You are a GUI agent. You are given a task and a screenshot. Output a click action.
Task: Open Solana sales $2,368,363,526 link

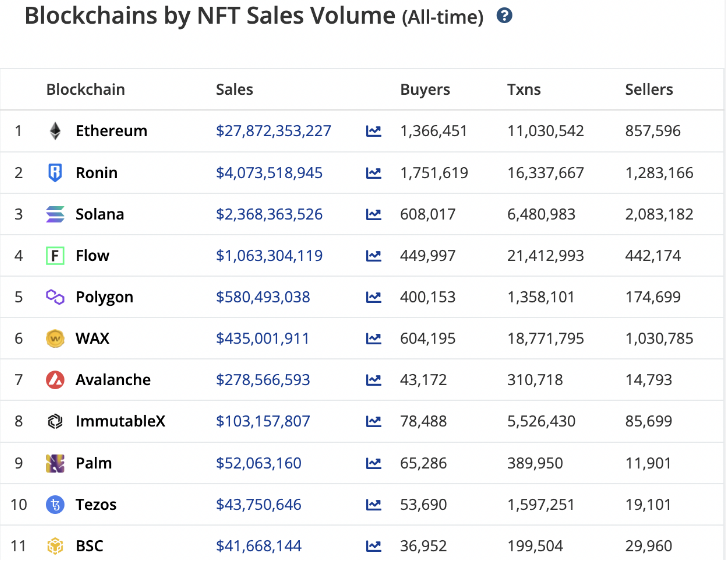click(x=269, y=214)
